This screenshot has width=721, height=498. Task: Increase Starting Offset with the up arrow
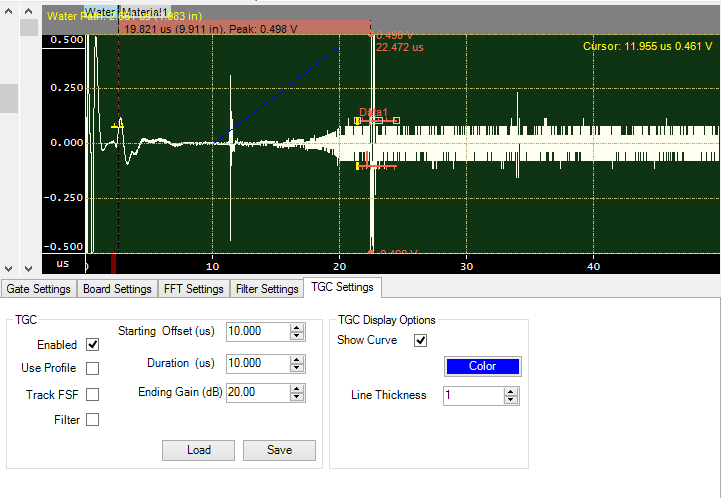tap(296, 327)
